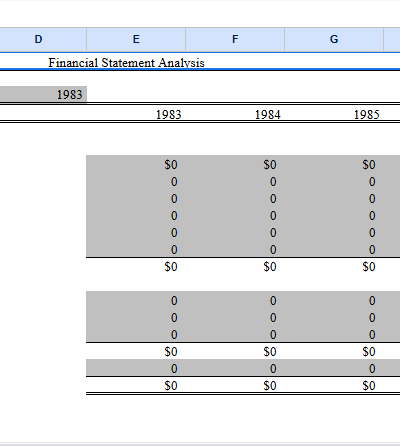Click the first white $0 total under 1985
The height and width of the screenshot is (446, 400).
point(334,266)
